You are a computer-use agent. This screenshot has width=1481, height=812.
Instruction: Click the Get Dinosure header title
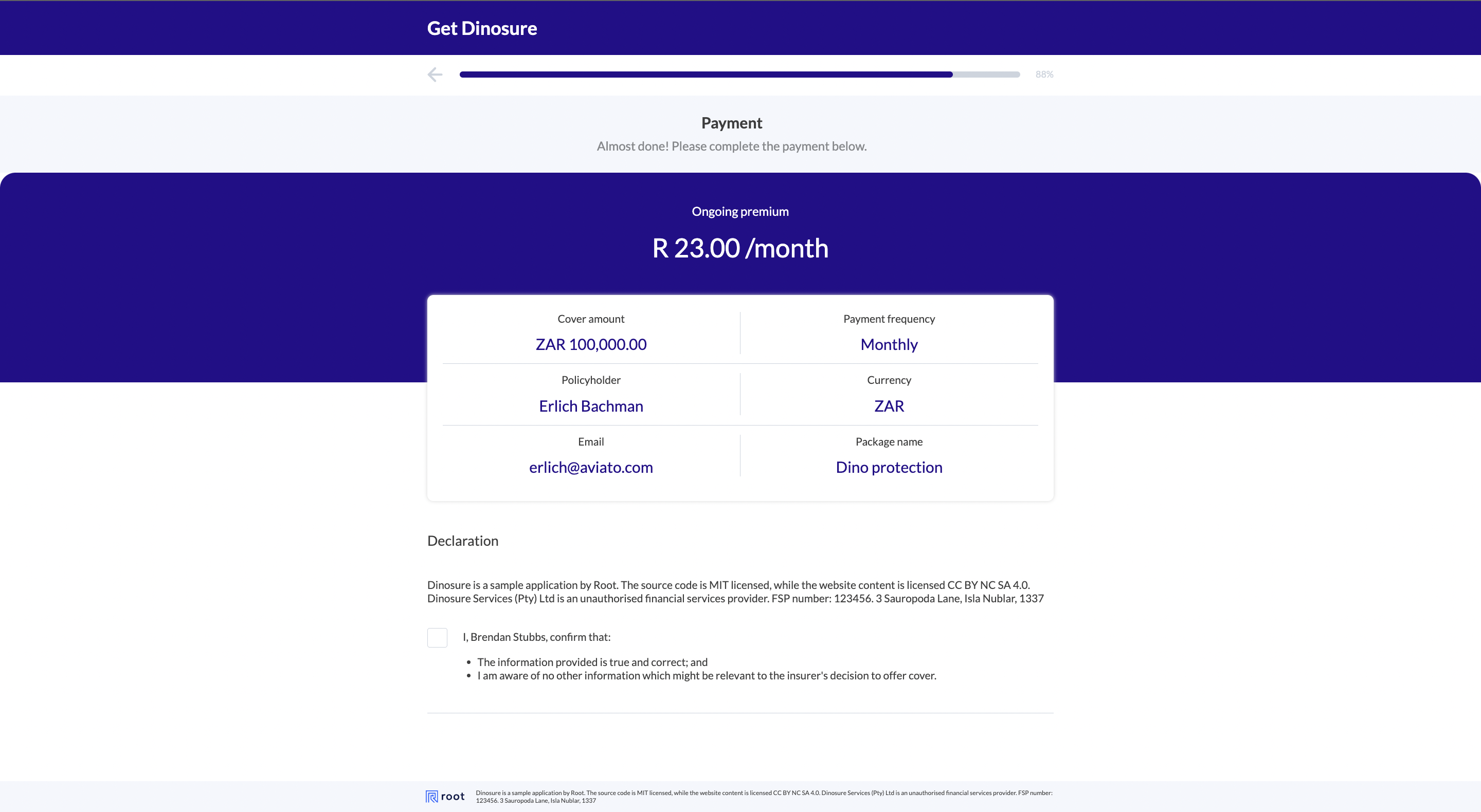[x=482, y=28]
